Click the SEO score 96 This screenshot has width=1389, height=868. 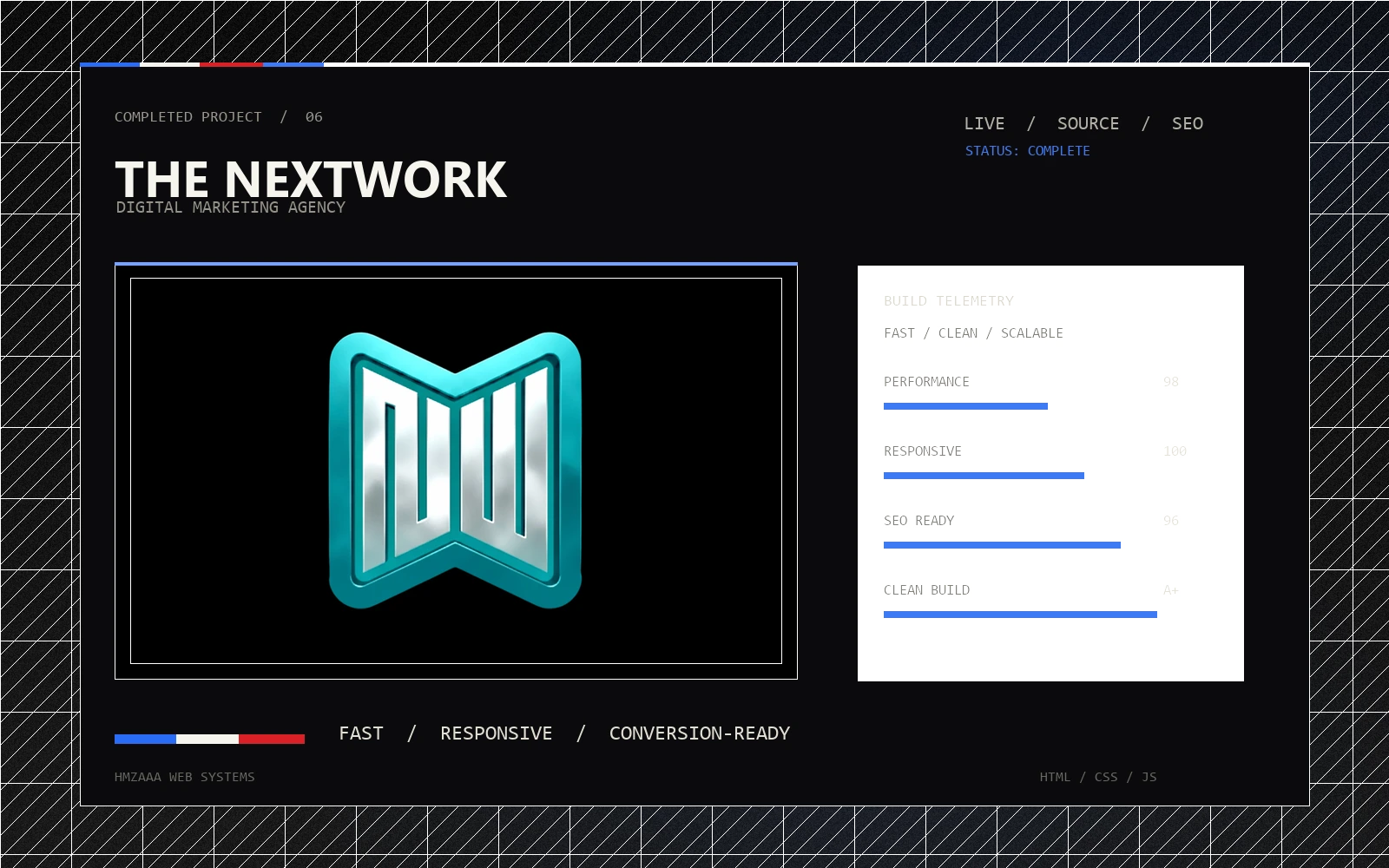[1170, 521]
